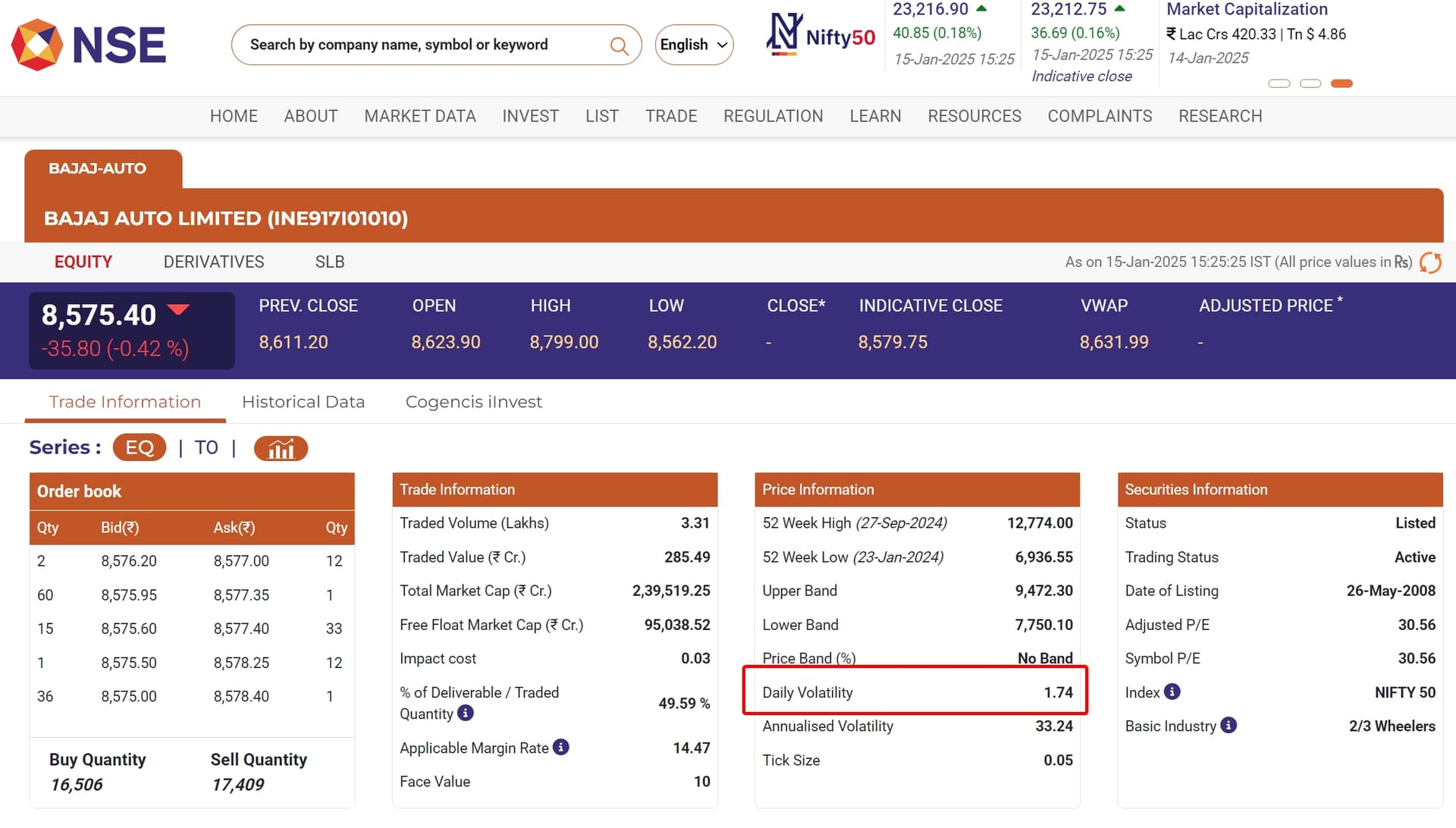
Task: Open the chart icon next to Series
Action: 281,448
